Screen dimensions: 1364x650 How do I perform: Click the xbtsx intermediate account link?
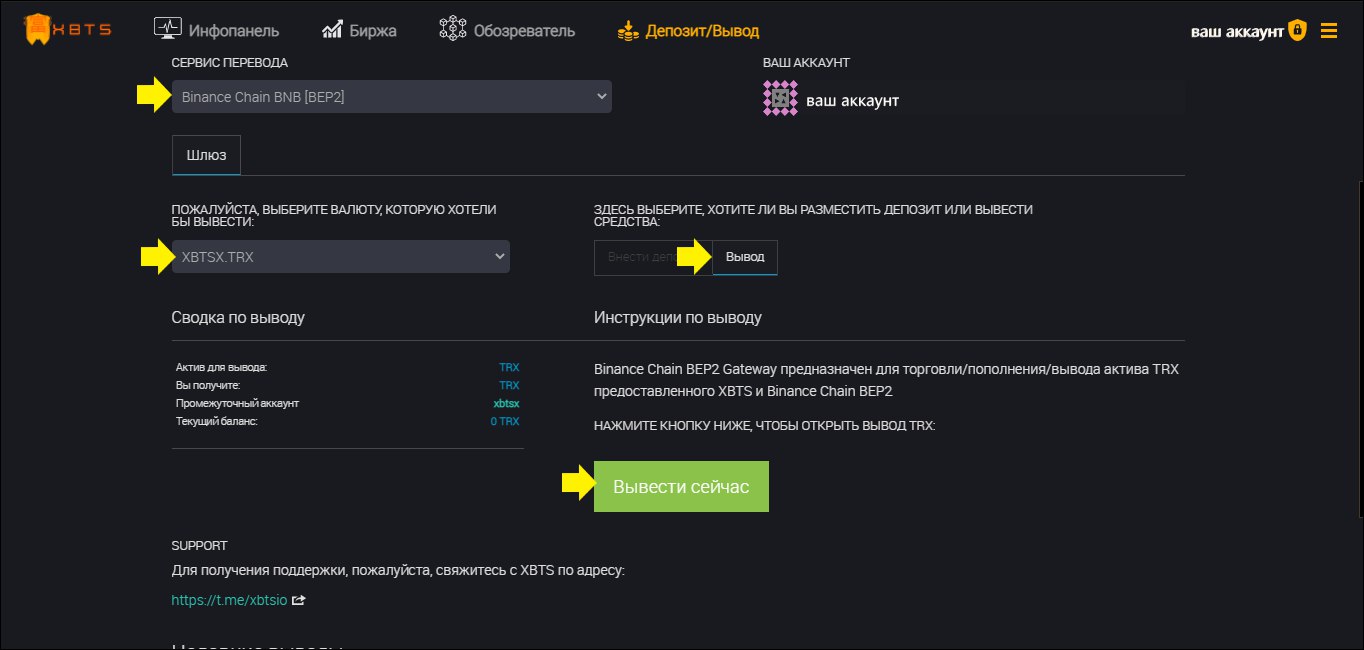tap(507, 403)
